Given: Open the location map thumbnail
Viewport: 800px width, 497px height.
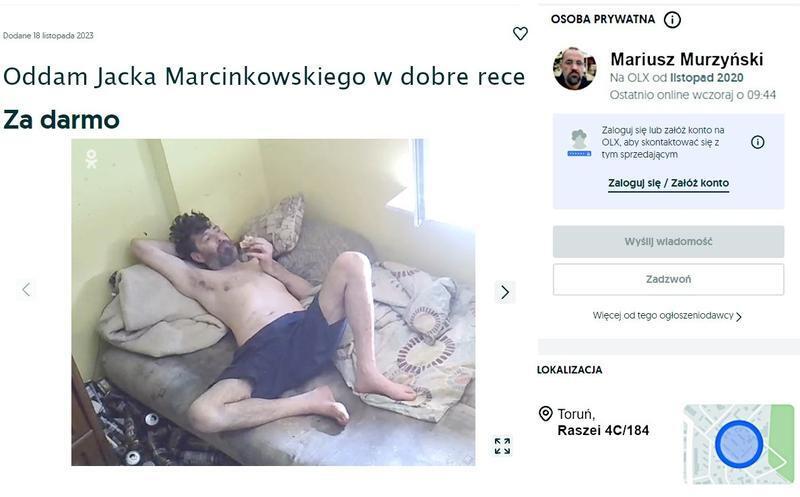Looking at the screenshot, I should pyautogui.click(x=739, y=444).
